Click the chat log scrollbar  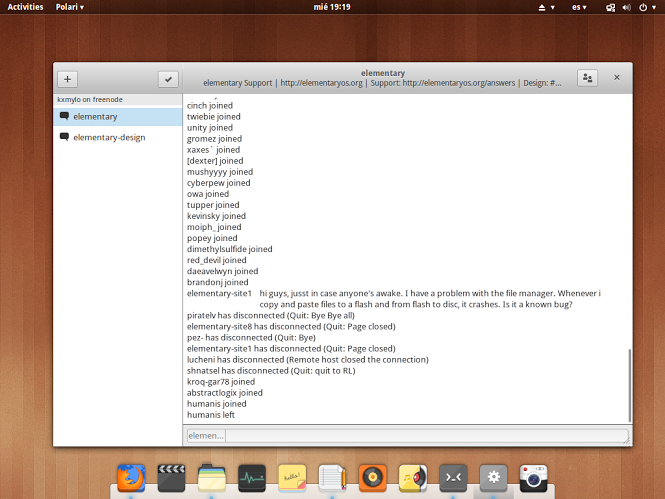click(x=630, y=385)
